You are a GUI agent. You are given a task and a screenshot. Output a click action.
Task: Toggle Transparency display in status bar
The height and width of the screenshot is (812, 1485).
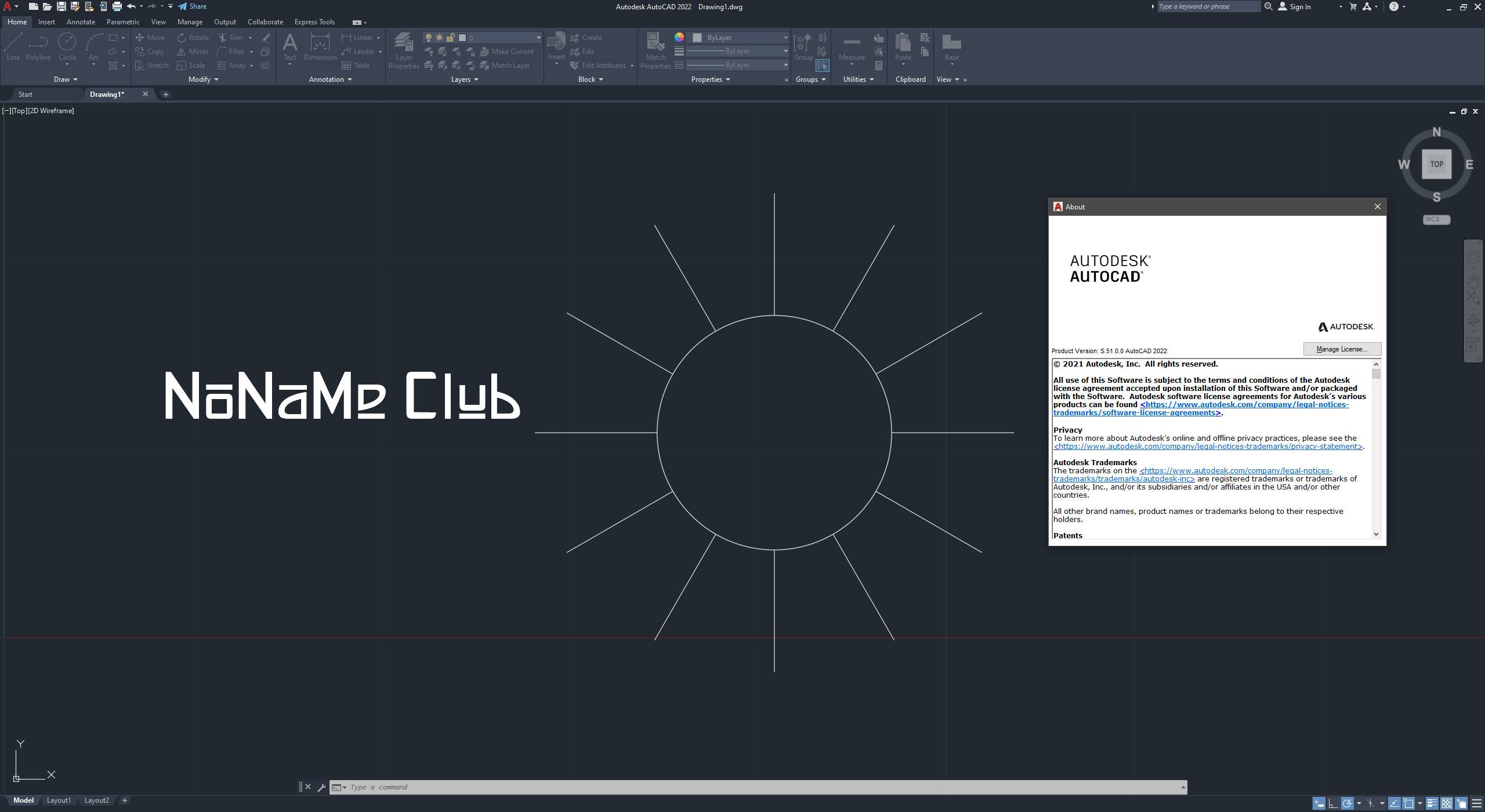(1447, 803)
